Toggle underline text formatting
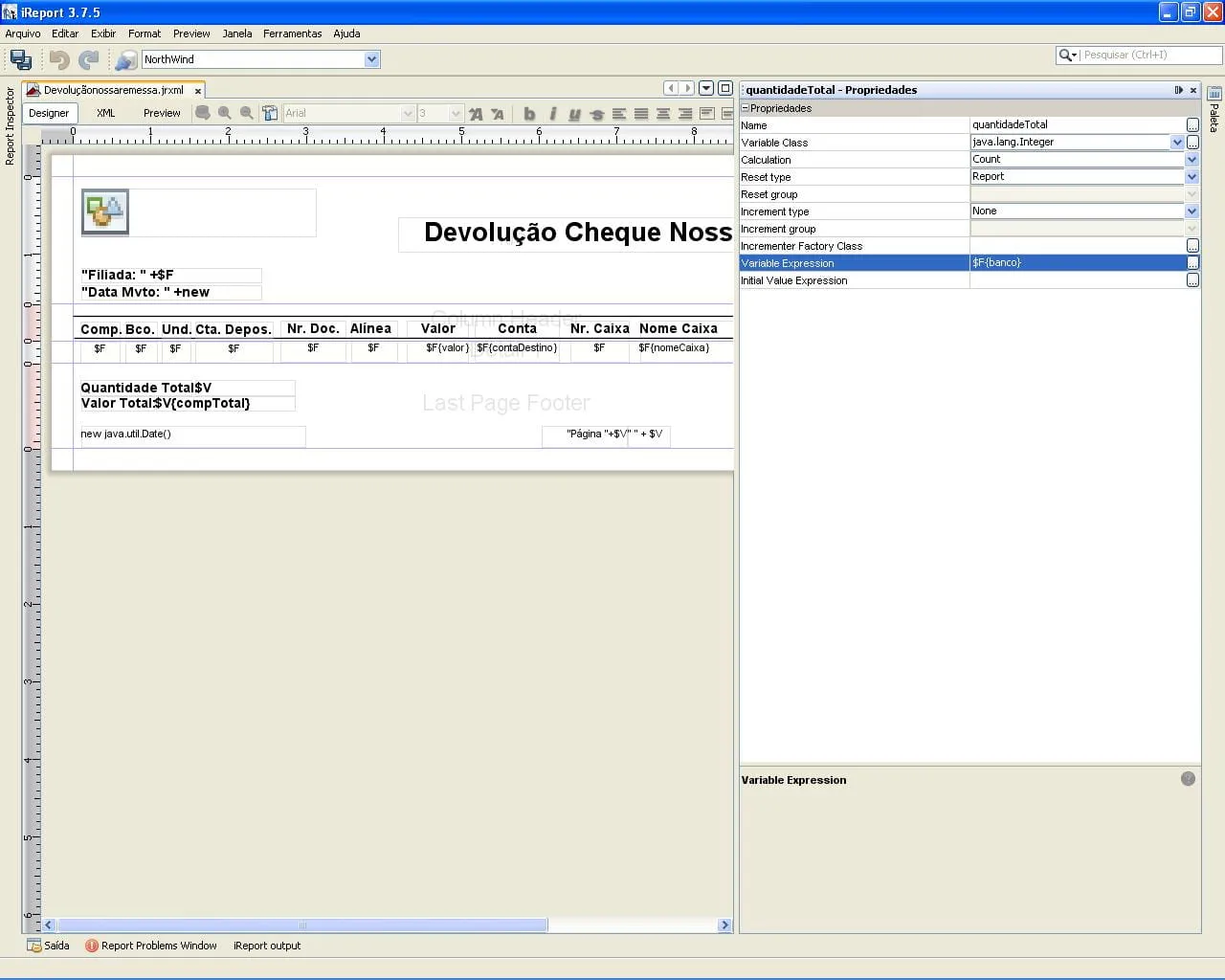Screen dimensions: 1225x980 pos(574,114)
